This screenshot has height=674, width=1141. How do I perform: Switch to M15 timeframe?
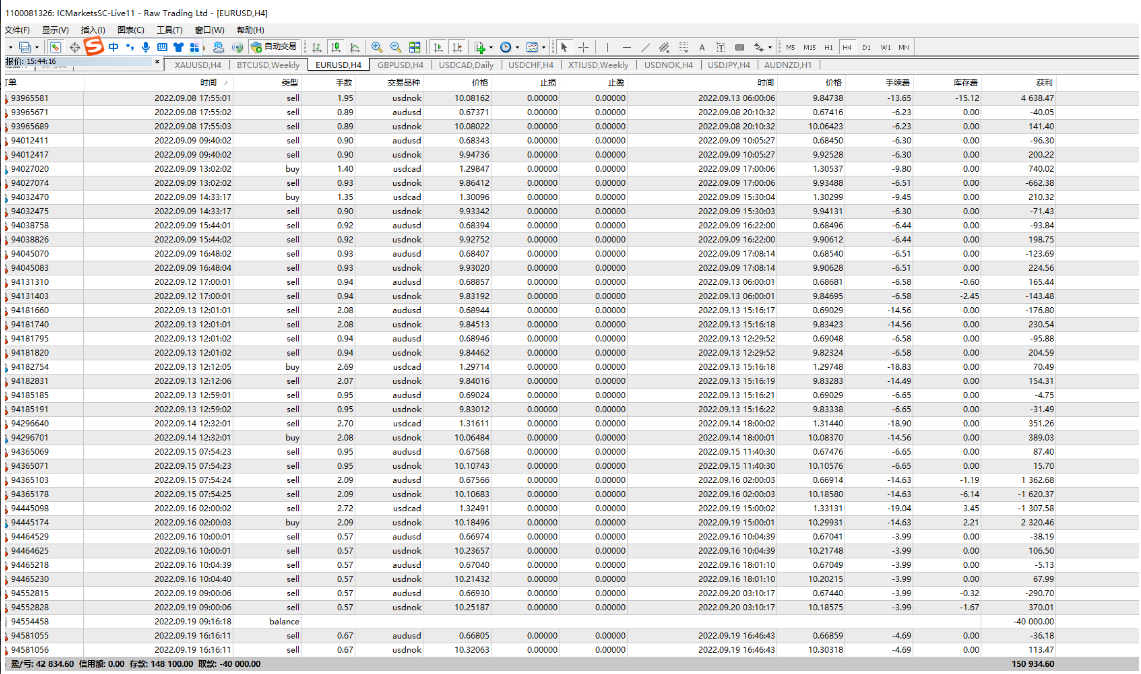[x=809, y=47]
